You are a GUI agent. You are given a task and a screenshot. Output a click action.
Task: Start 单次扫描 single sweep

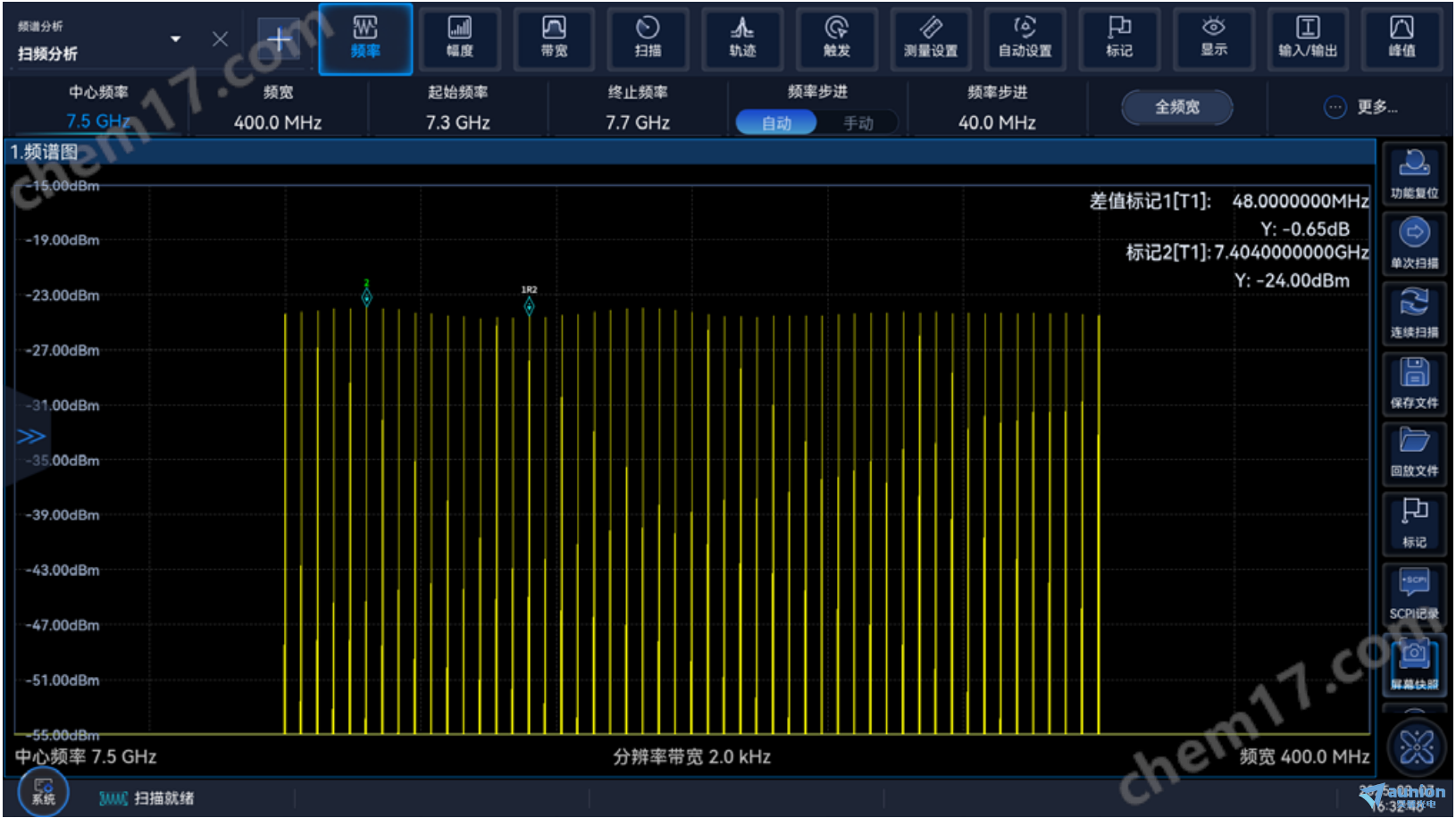(x=1414, y=243)
